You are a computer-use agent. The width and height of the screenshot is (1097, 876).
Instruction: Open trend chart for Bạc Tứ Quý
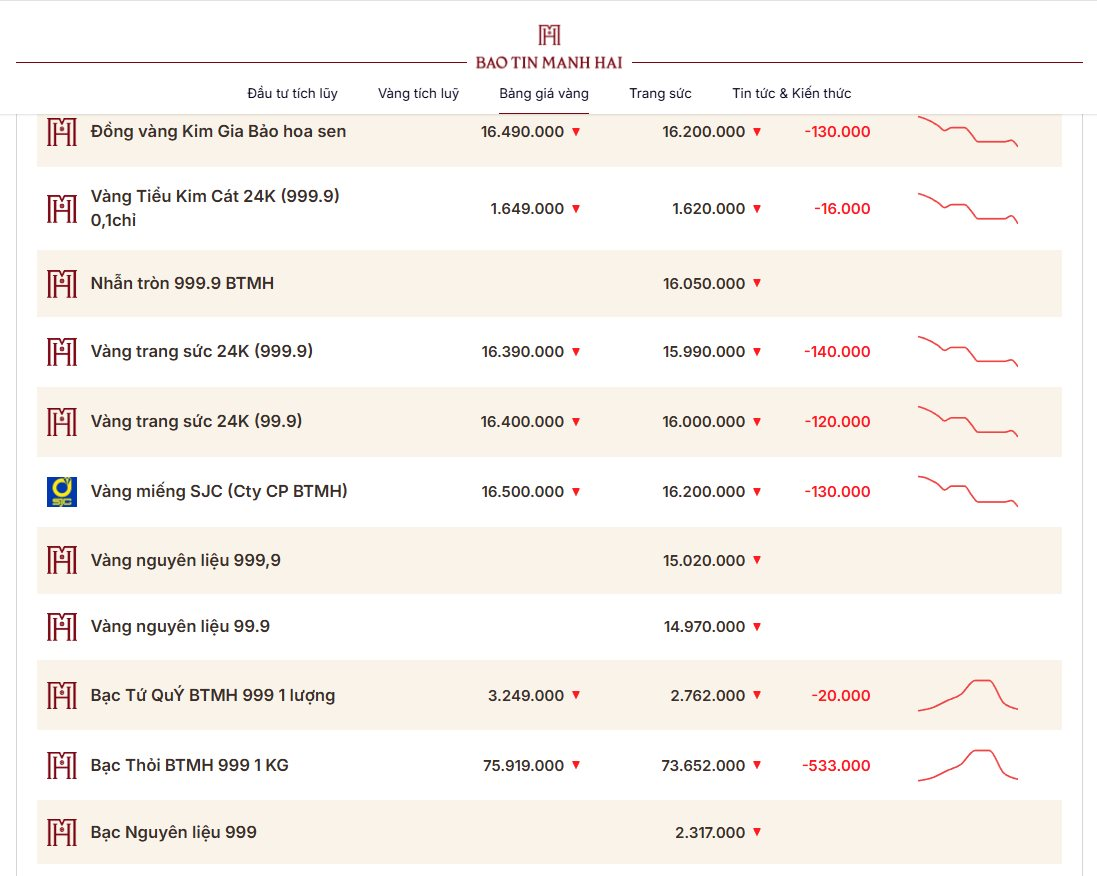[x=968, y=695]
